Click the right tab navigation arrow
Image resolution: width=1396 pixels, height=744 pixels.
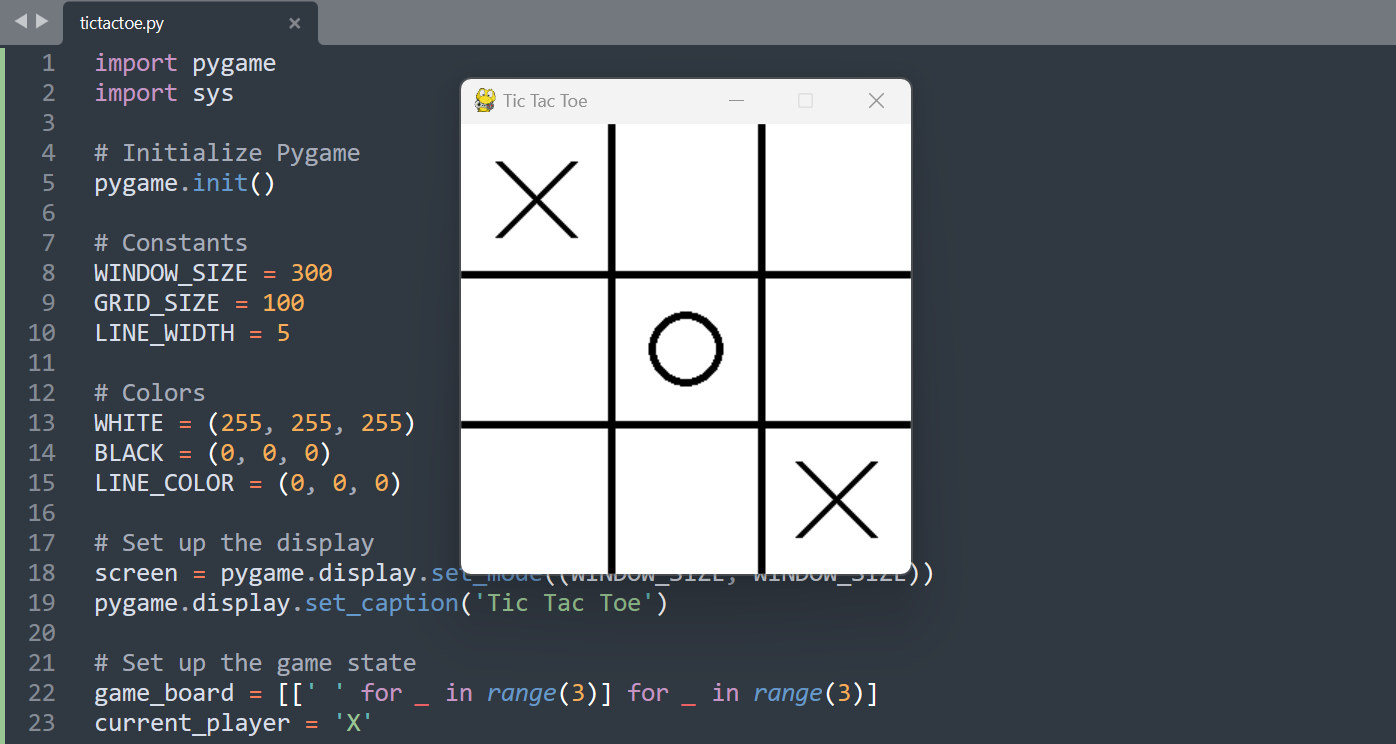[42, 21]
